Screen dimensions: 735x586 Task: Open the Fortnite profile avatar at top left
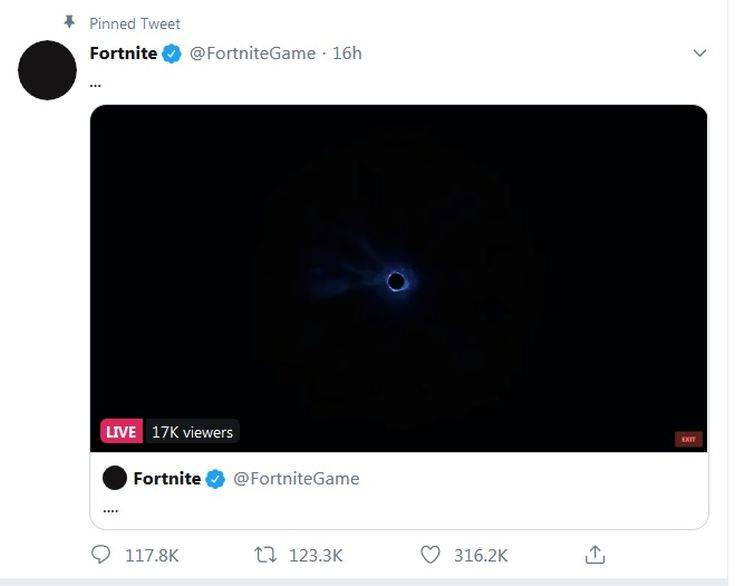pyautogui.click(x=47, y=70)
